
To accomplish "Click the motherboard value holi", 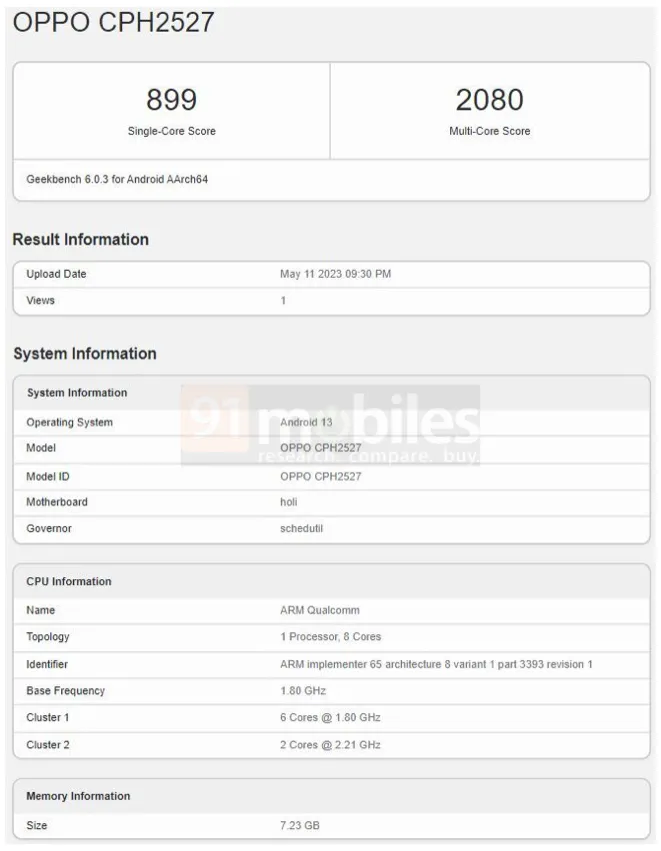I will click(289, 502).
